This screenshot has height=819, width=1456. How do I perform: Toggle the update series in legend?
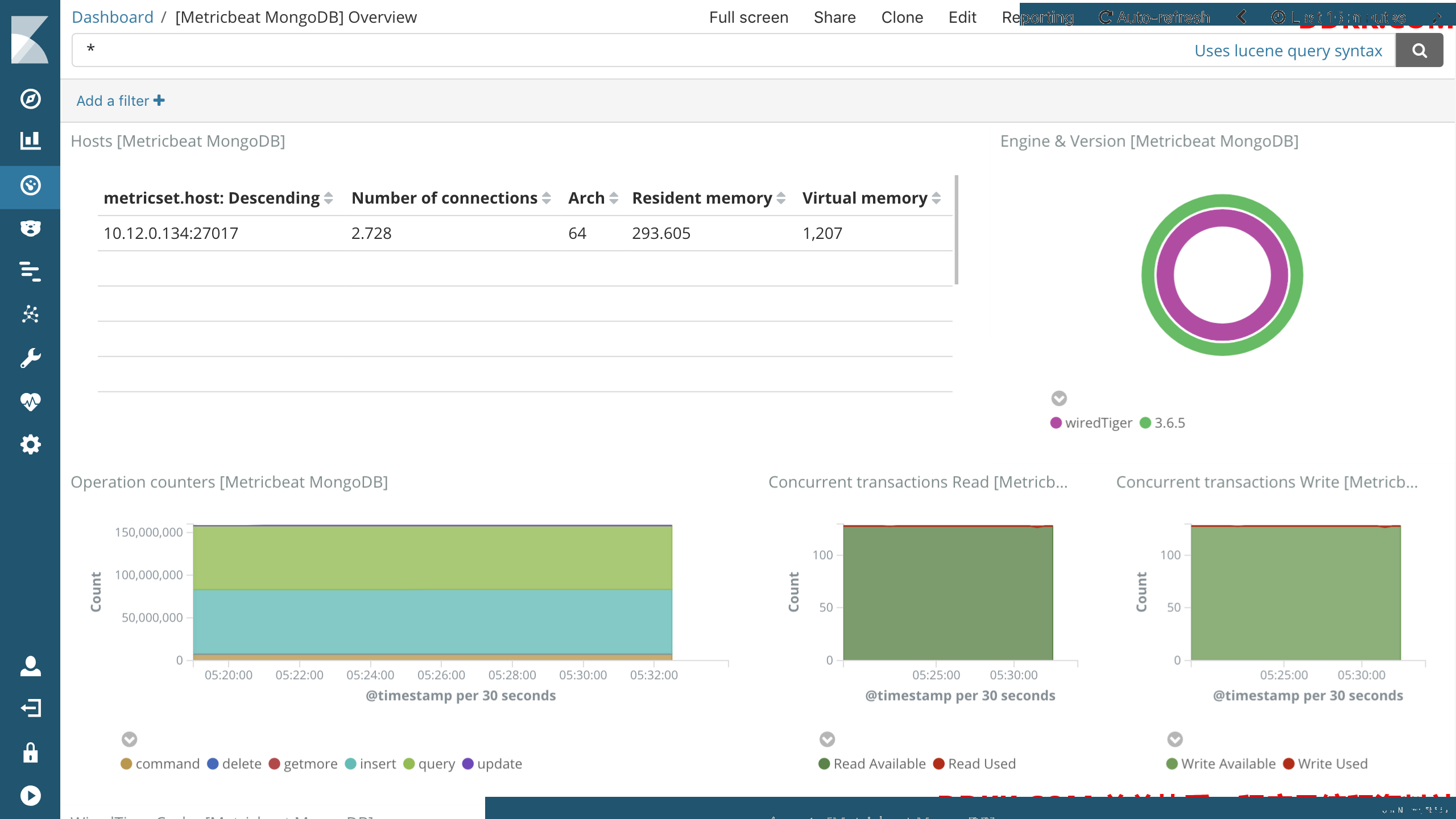[492, 764]
